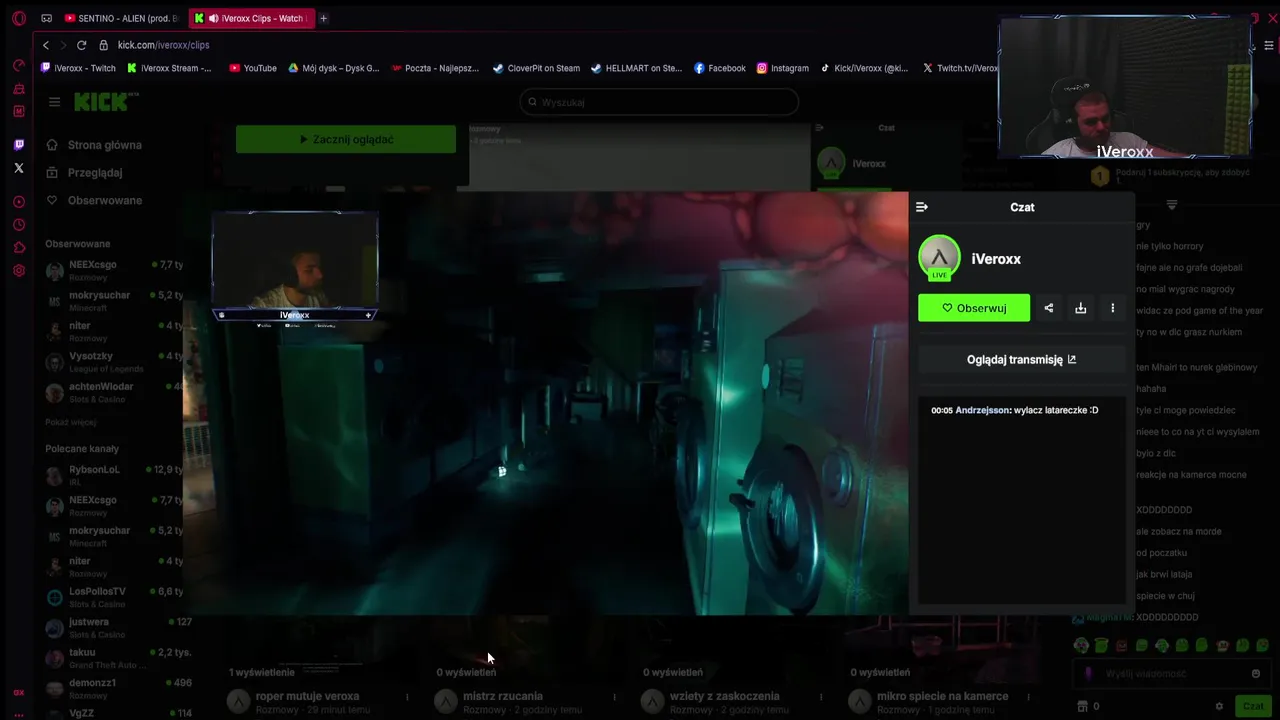This screenshot has height=720, width=1280.
Task: Open the LosPollosTV channel
Action: [114, 597]
